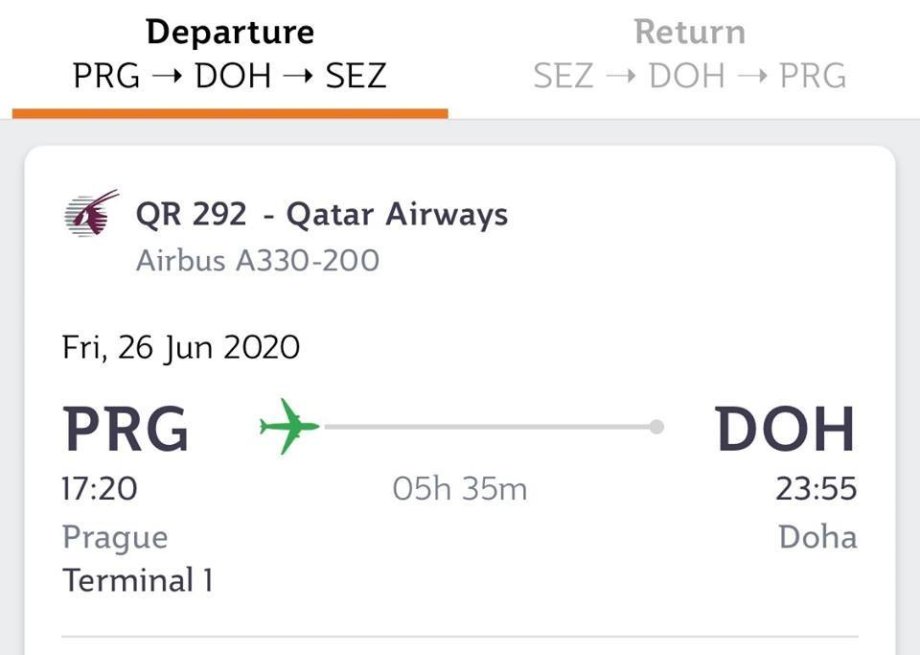Tap the Airbus A330-200 aircraft label

click(x=257, y=261)
